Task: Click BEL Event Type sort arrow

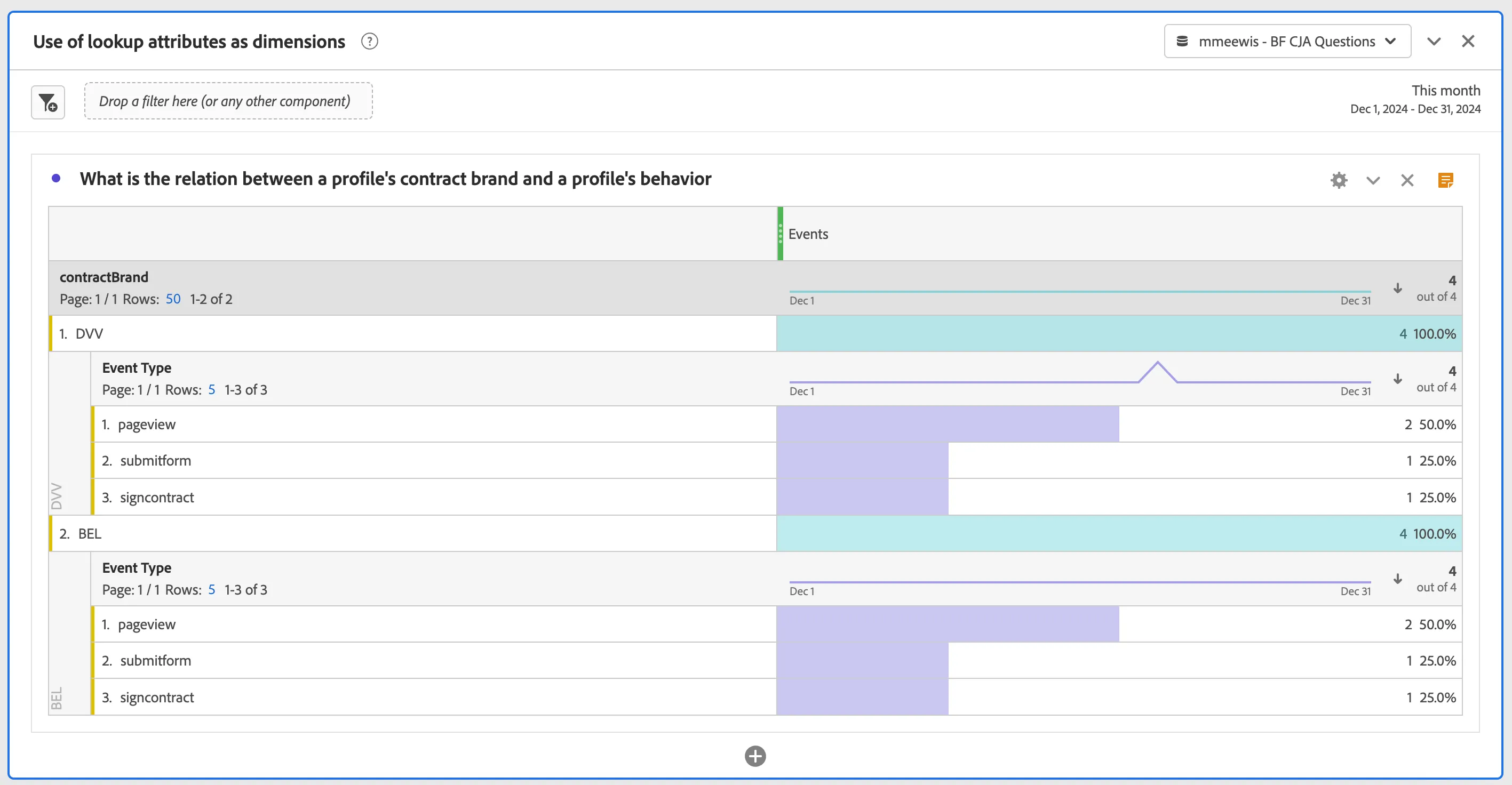Action: coord(1397,579)
